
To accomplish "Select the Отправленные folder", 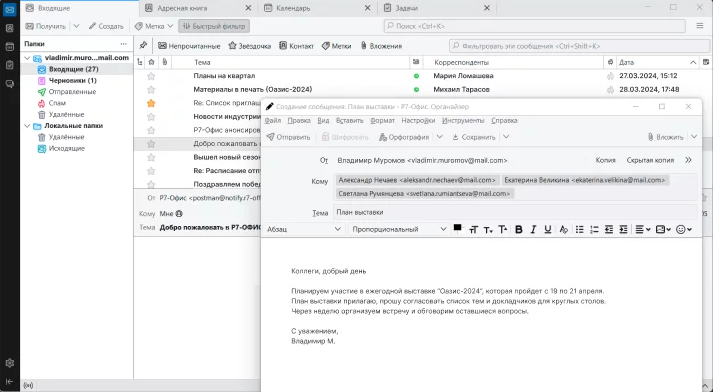I will pos(72,92).
